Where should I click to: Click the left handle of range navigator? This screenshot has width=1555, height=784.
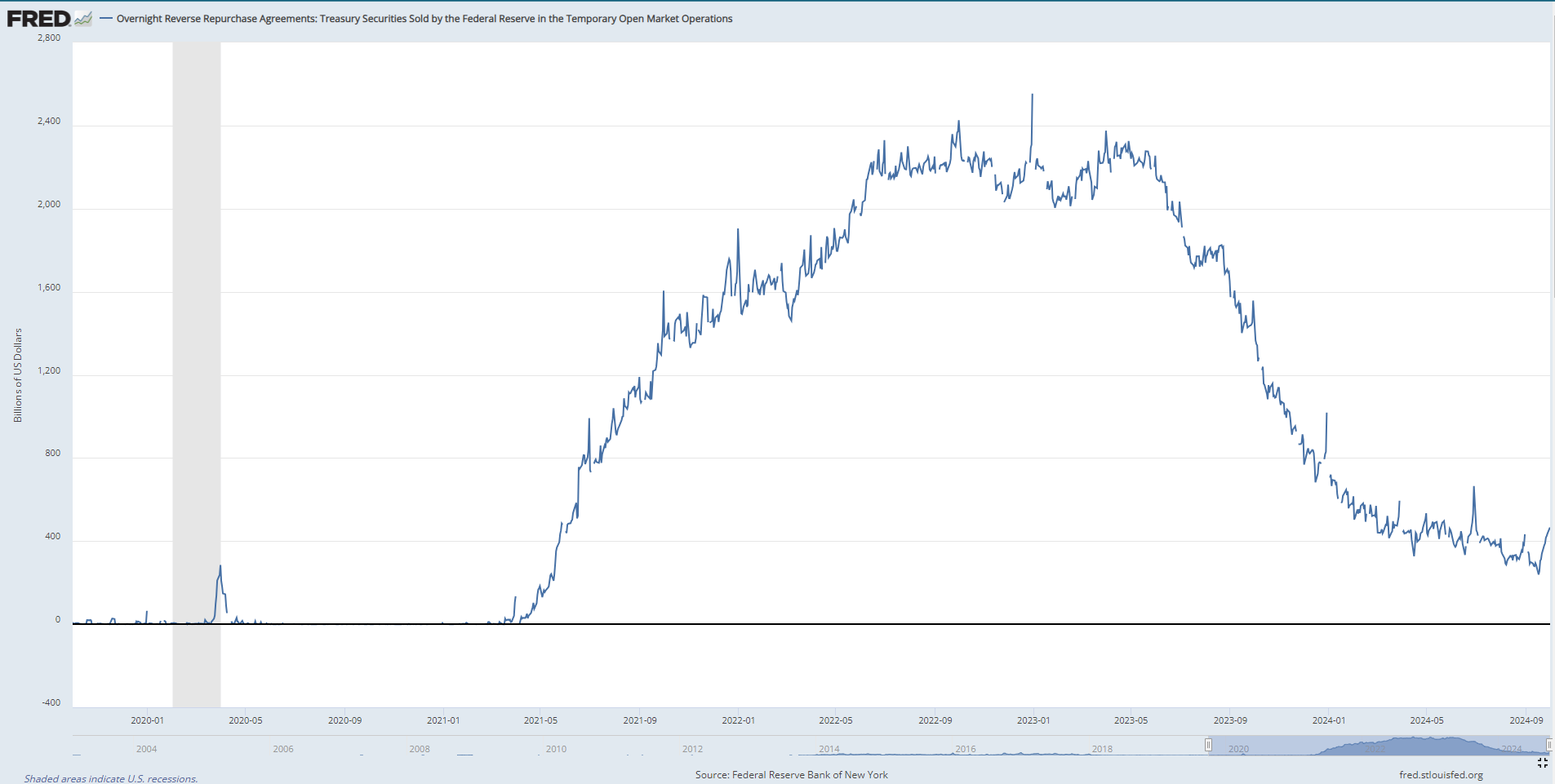coord(1208,745)
